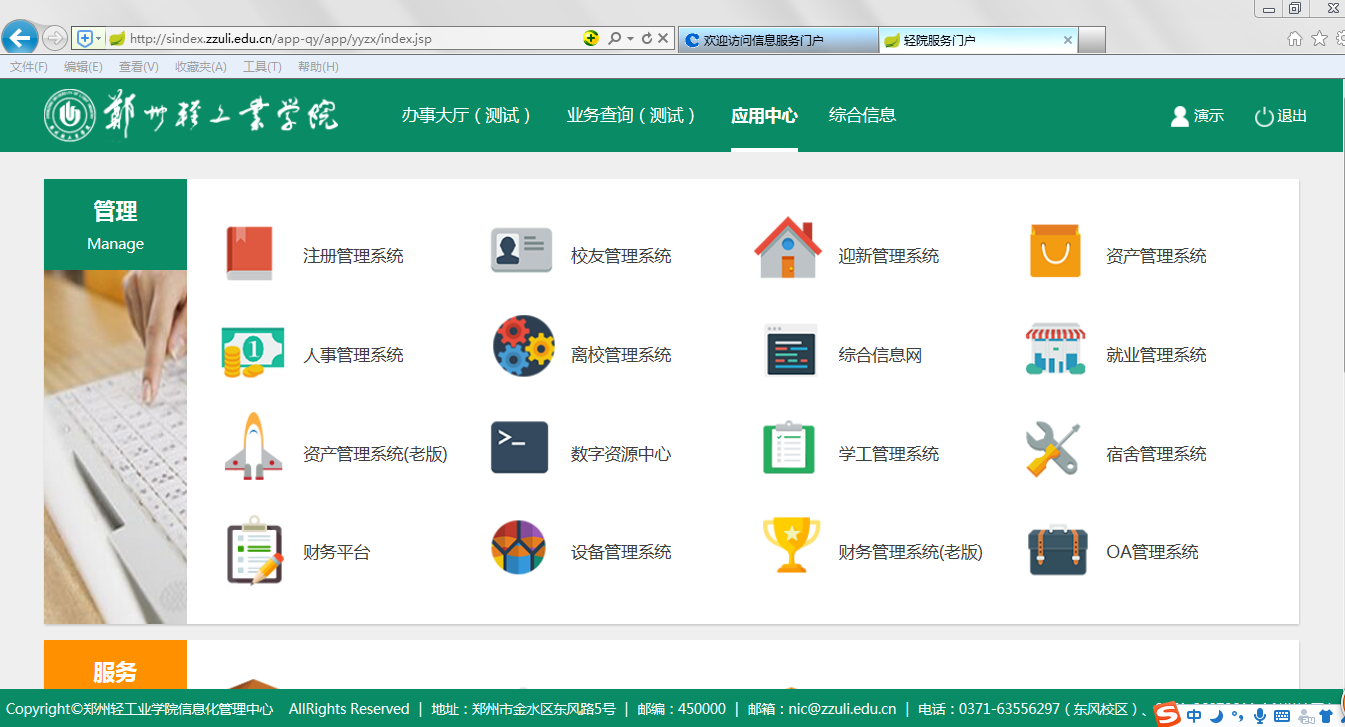Open the OA管理系统 briefcase icon
This screenshot has height=727, width=1345.
click(1057, 550)
